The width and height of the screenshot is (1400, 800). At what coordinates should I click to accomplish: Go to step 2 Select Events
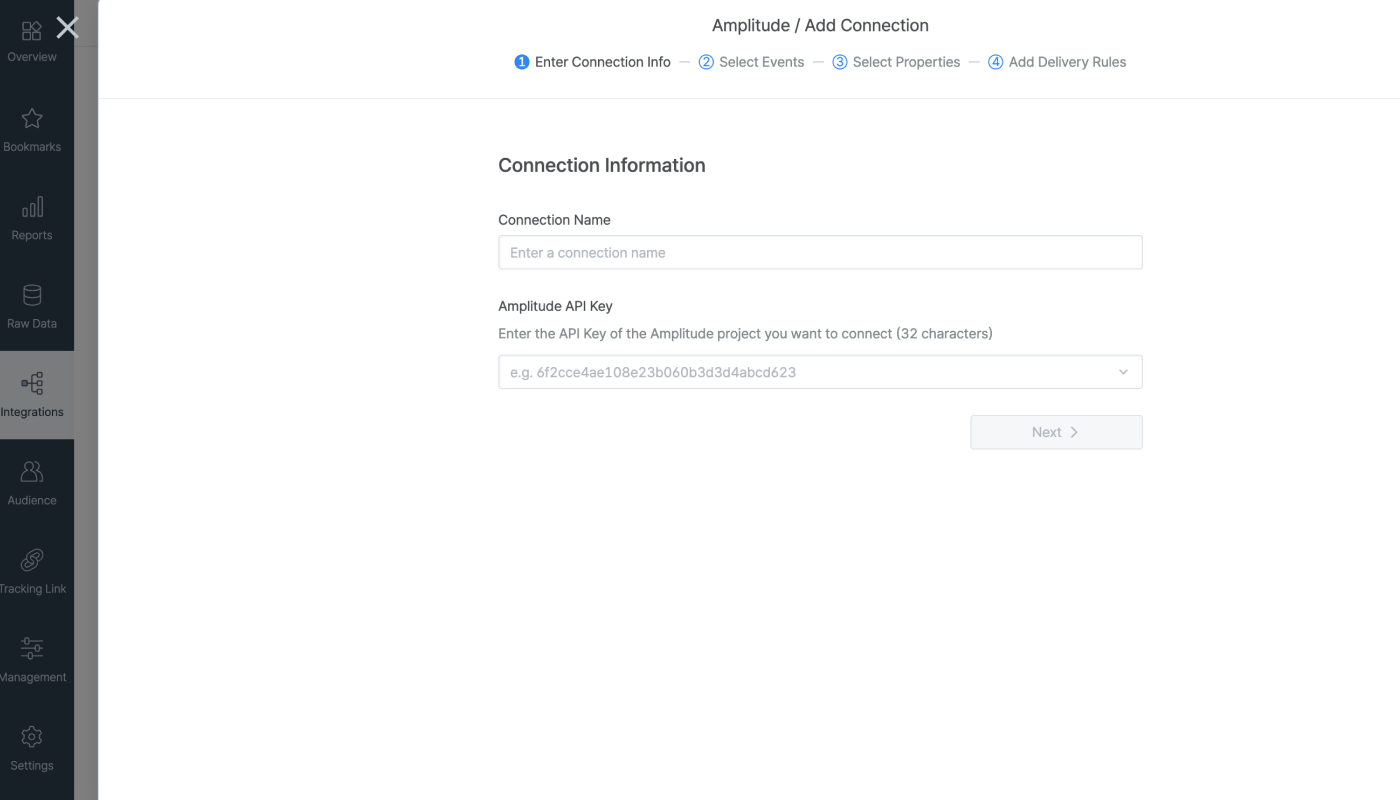point(751,62)
